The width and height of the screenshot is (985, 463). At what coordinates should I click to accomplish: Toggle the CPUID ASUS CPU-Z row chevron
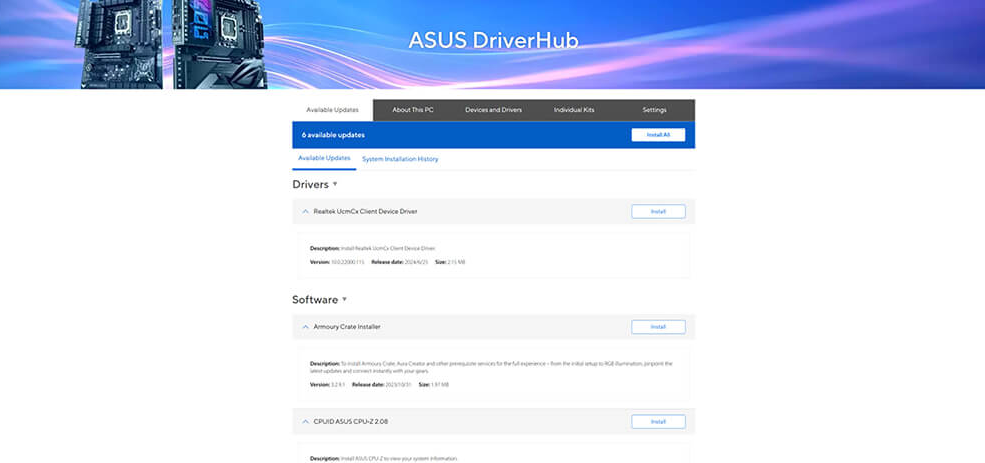(x=305, y=422)
